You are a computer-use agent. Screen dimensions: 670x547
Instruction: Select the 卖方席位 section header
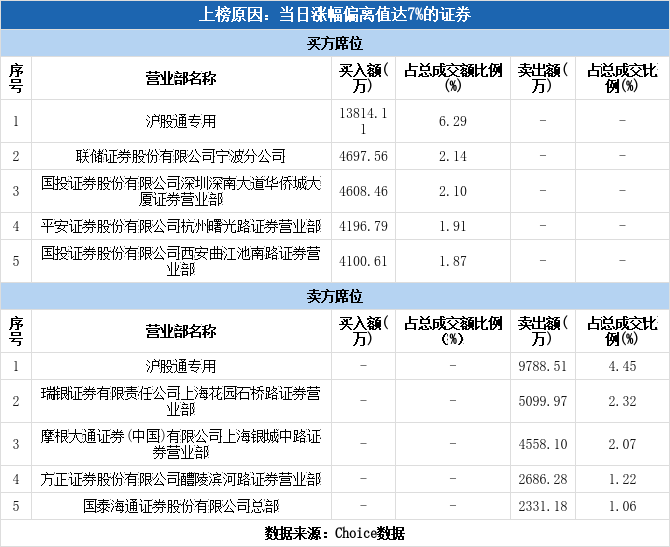pyautogui.click(x=335, y=296)
